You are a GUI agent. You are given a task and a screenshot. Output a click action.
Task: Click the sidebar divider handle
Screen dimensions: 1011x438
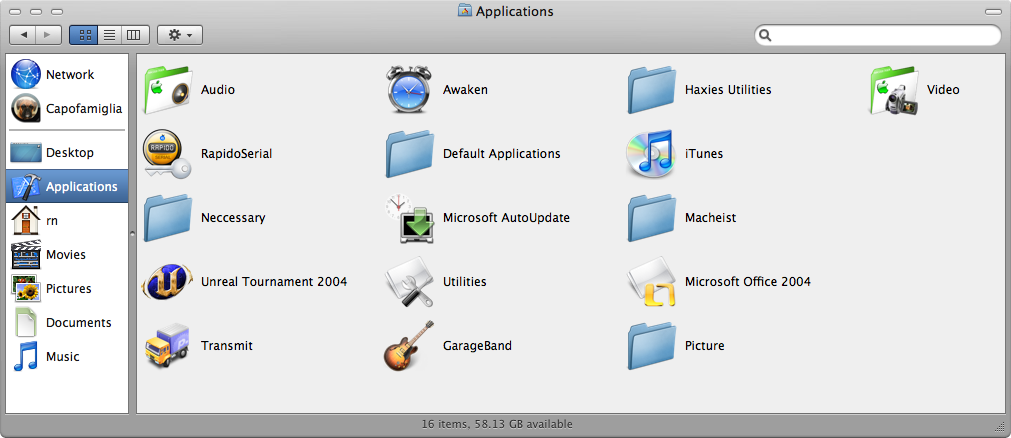pos(132,234)
